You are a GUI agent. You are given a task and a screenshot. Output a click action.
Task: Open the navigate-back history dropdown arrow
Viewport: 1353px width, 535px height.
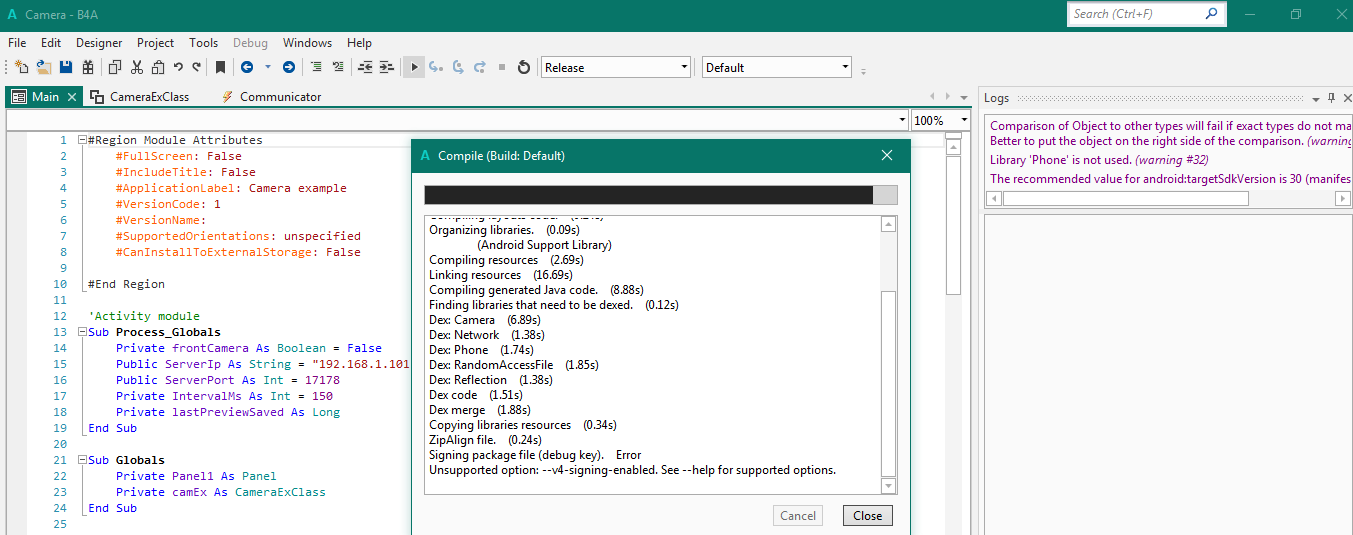(268, 67)
